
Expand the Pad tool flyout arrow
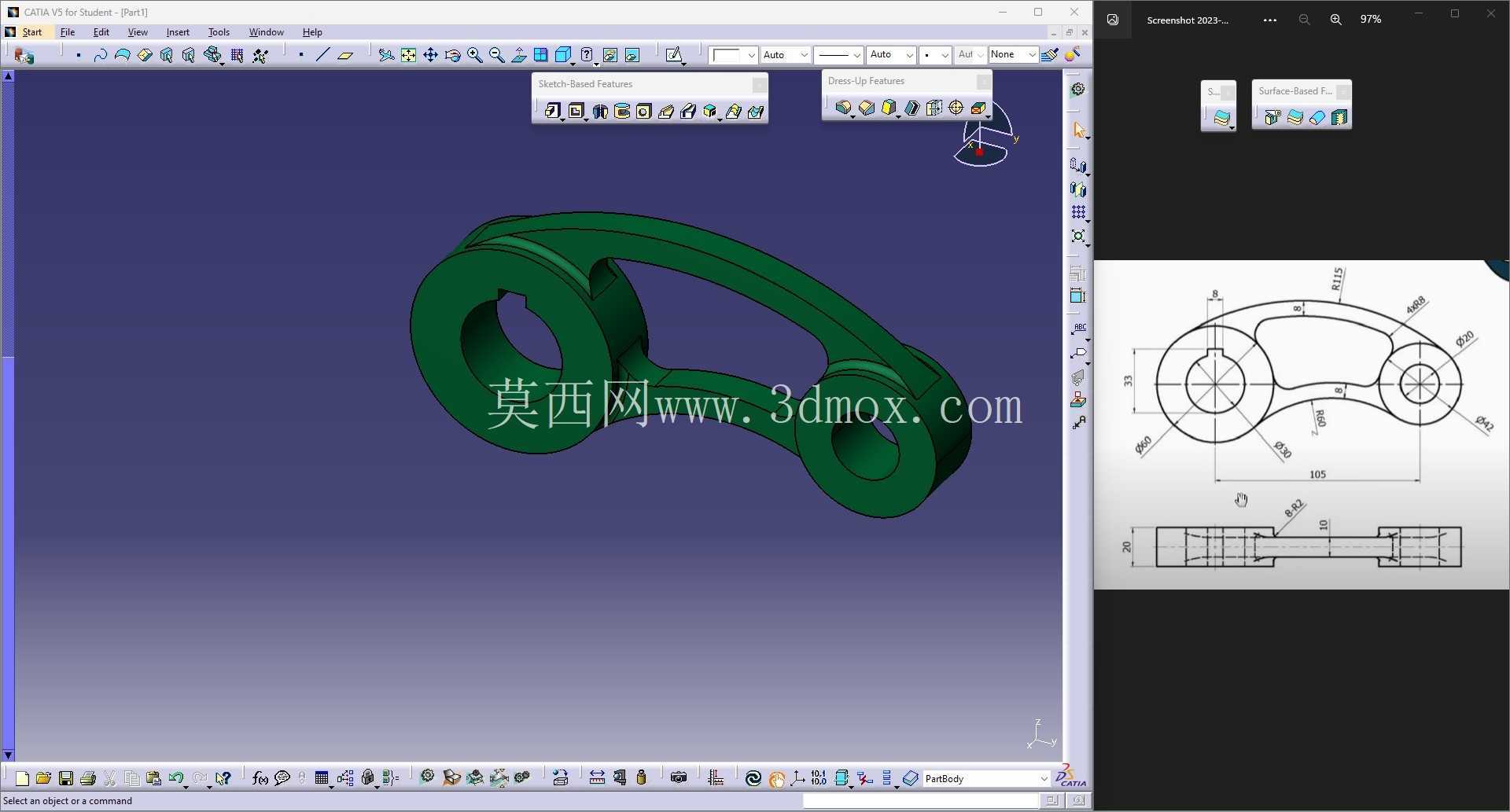562,119
